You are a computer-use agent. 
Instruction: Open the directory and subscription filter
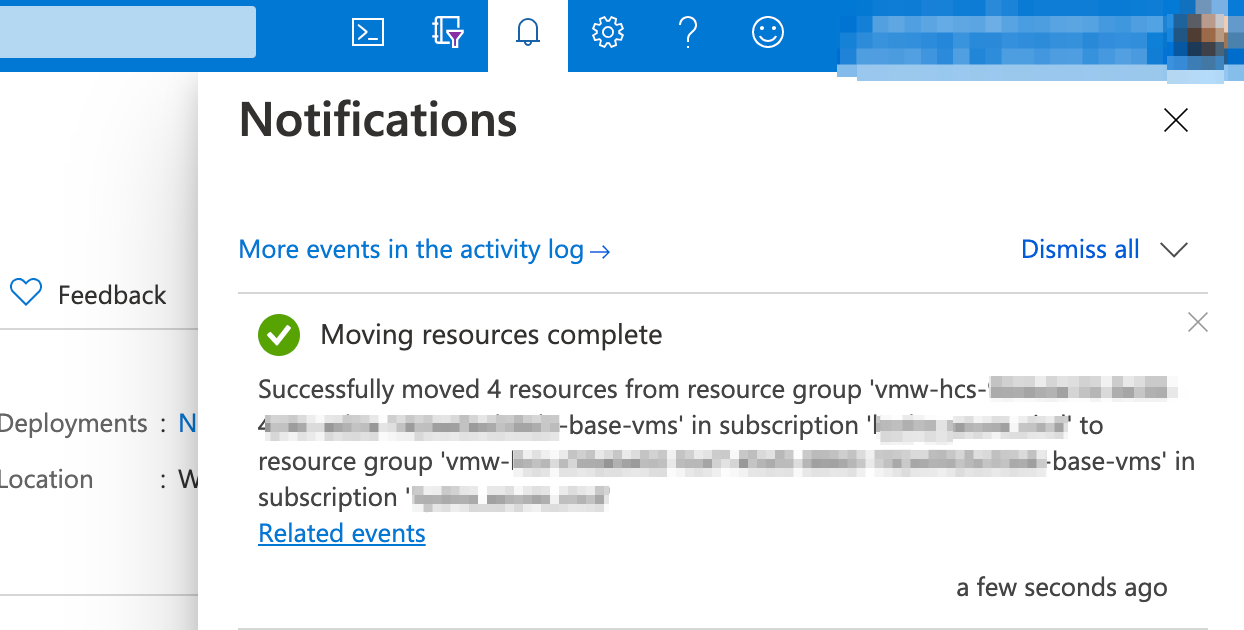coord(448,33)
